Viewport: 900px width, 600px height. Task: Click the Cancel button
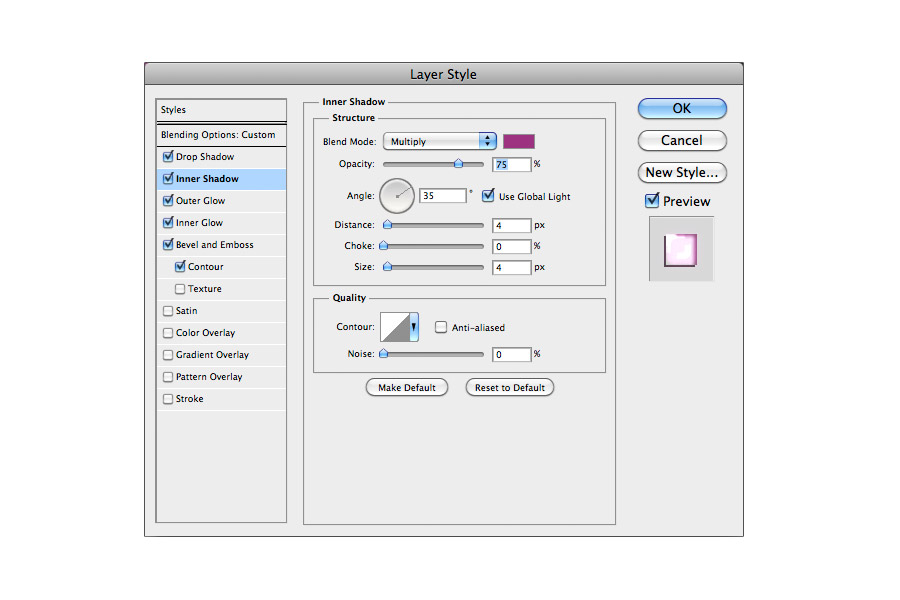682,141
